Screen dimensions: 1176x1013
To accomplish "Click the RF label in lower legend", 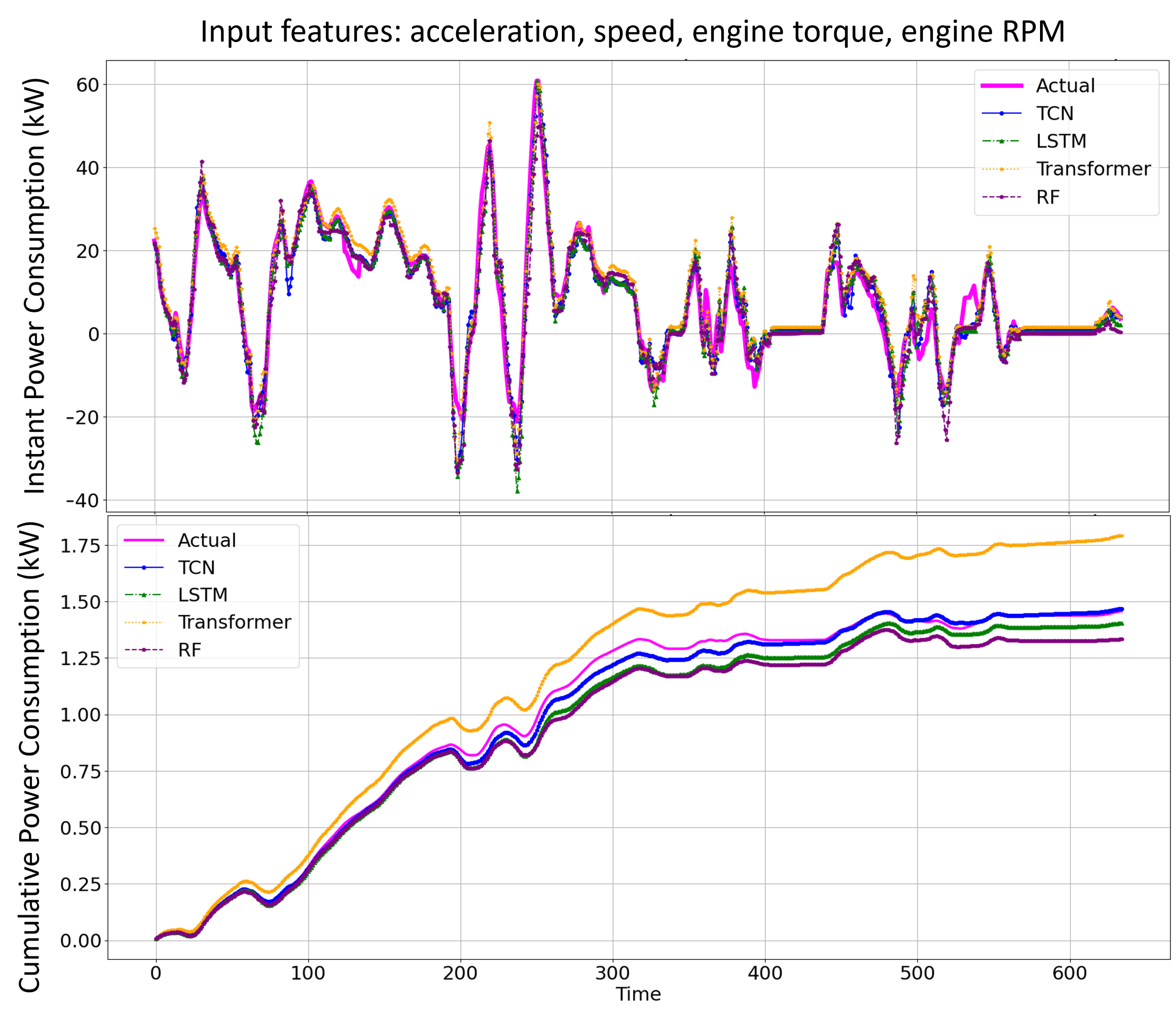I will click(x=189, y=650).
